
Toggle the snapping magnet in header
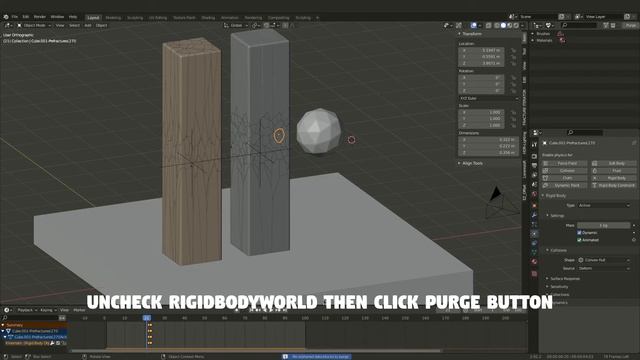coord(267,25)
